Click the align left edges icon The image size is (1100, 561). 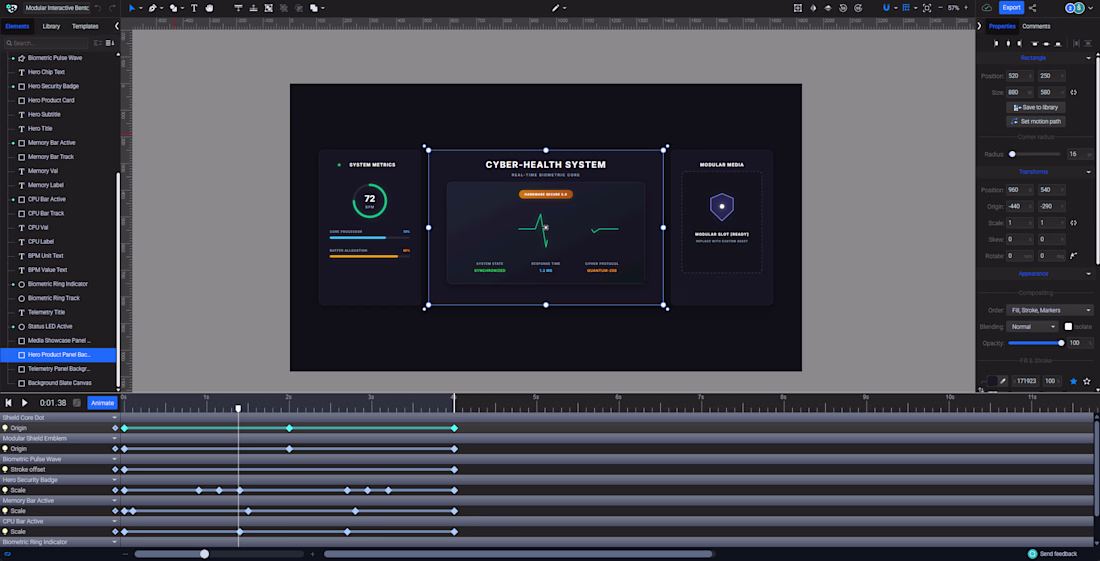pos(995,43)
